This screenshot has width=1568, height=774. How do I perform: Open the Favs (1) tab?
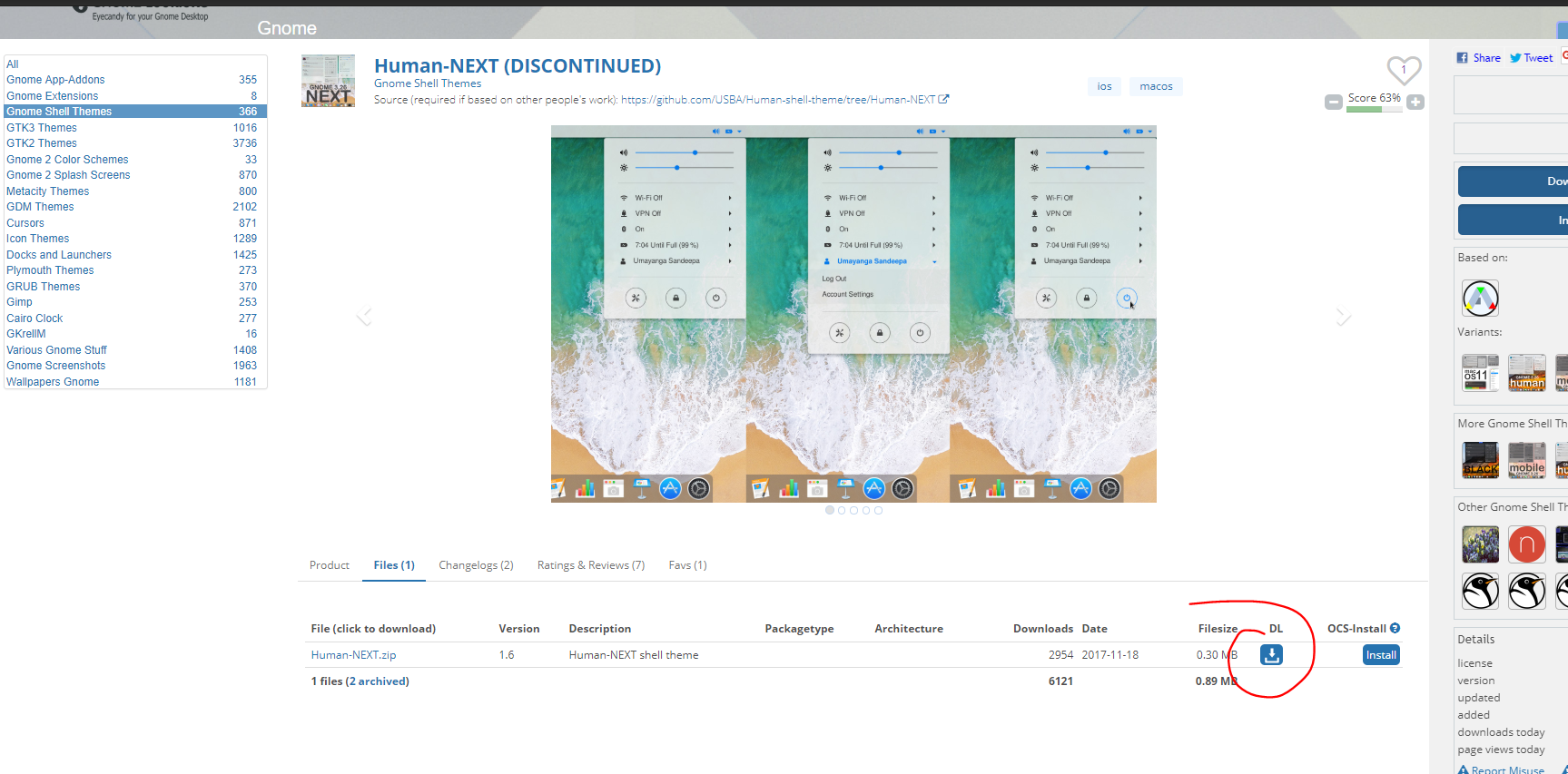point(687,564)
